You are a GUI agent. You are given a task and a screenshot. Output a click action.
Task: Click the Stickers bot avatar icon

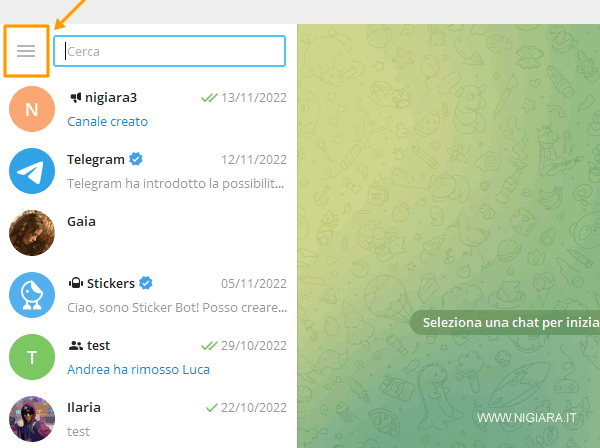tap(32, 295)
